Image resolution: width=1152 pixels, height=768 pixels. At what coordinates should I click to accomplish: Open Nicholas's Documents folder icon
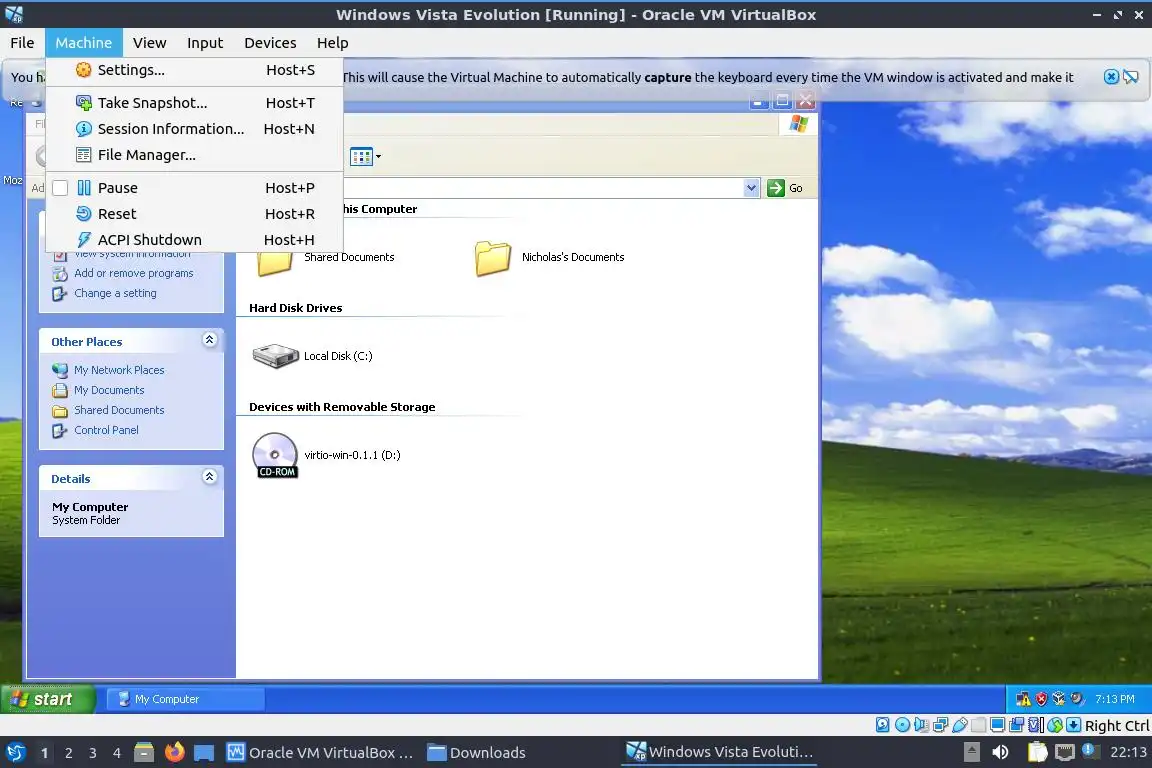pos(492,259)
